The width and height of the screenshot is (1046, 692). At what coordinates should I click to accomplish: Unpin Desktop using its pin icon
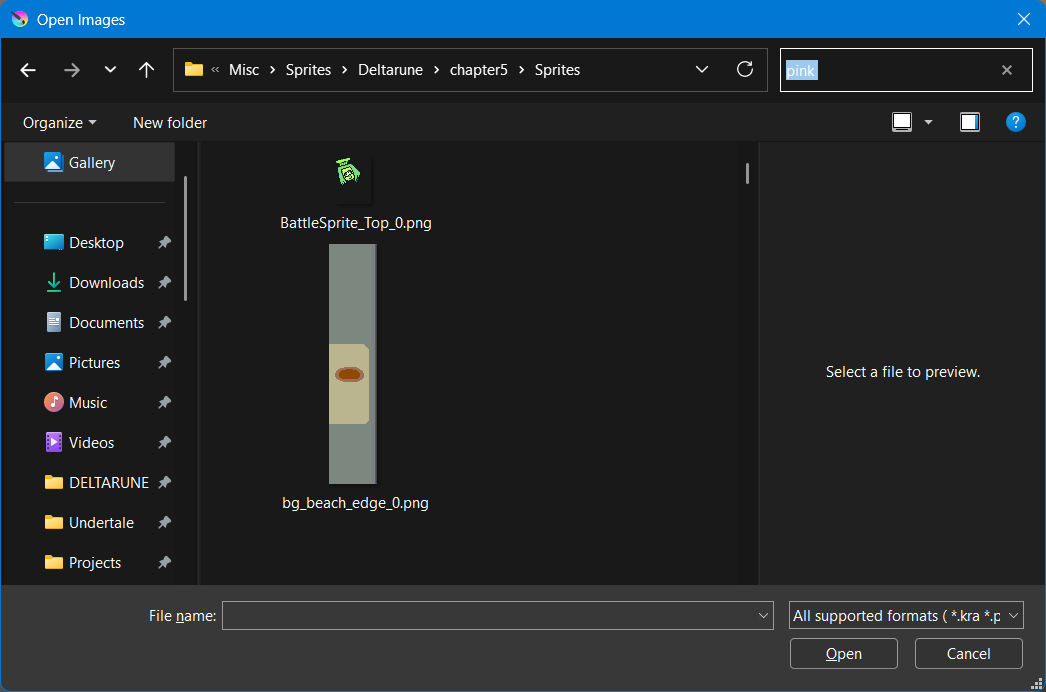[x=164, y=242]
